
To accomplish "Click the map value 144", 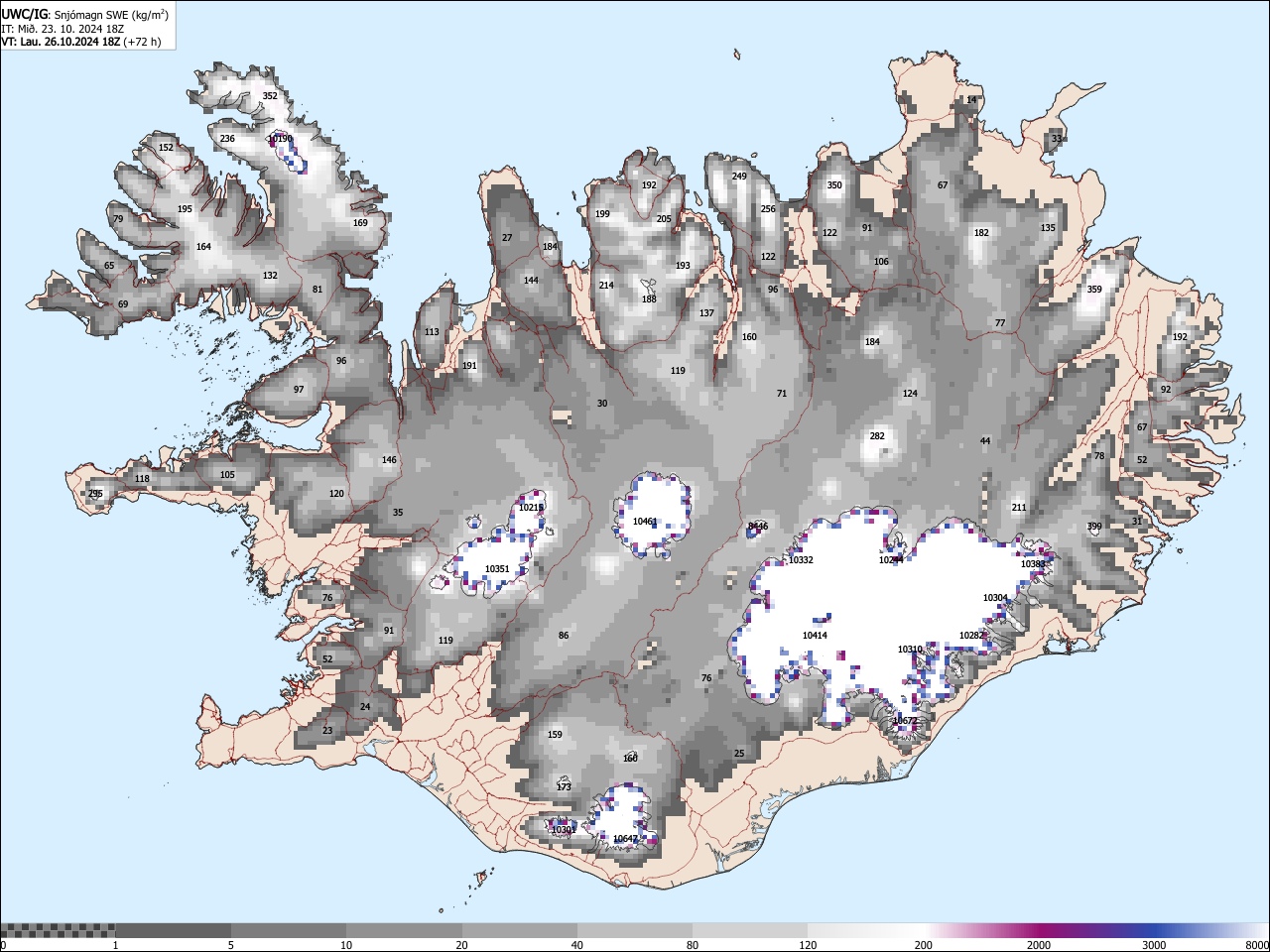I will (531, 281).
